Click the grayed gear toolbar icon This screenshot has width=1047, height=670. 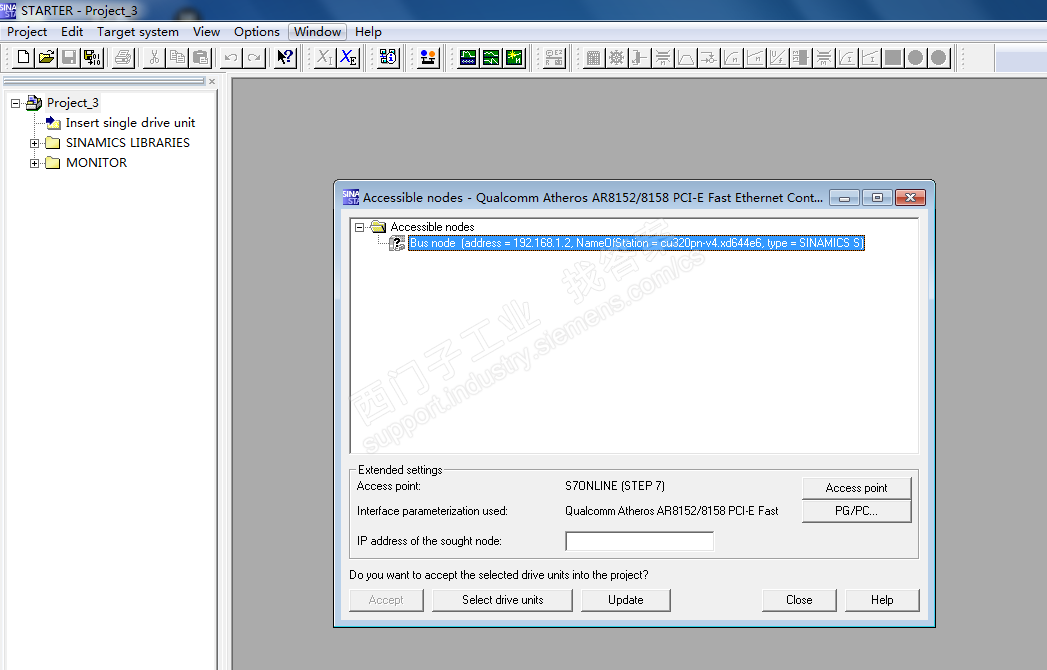pyautogui.click(x=616, y=58)
